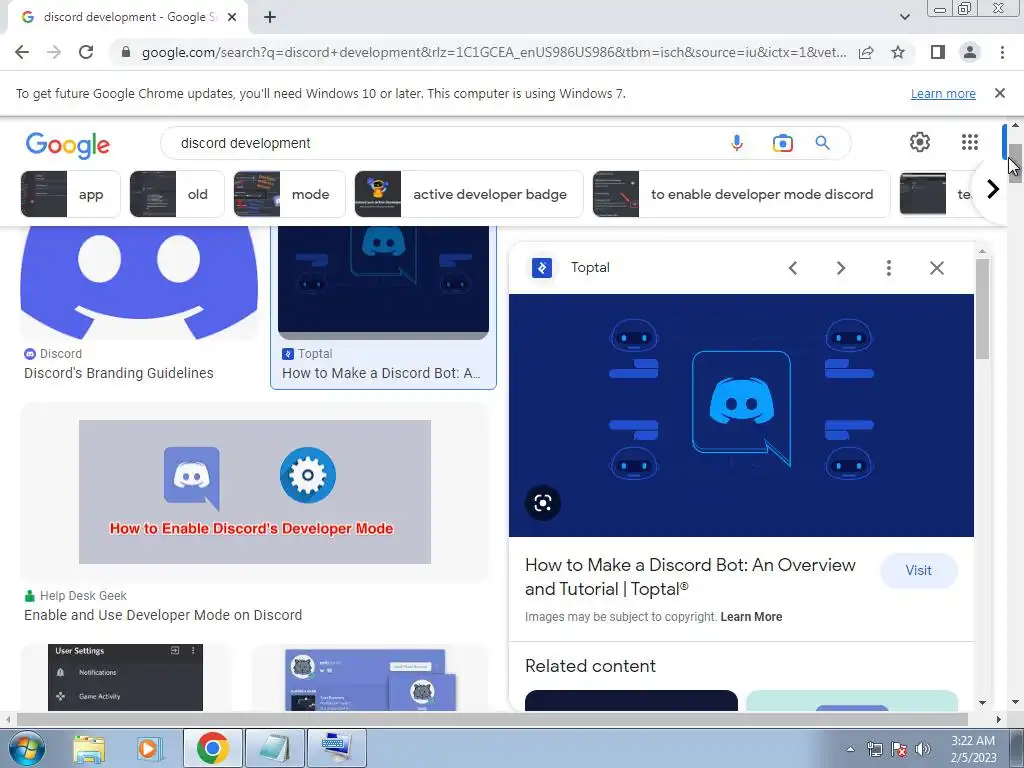Reload the current page
The height and width of the screenshot is (768, 1024).
[86, 52]
